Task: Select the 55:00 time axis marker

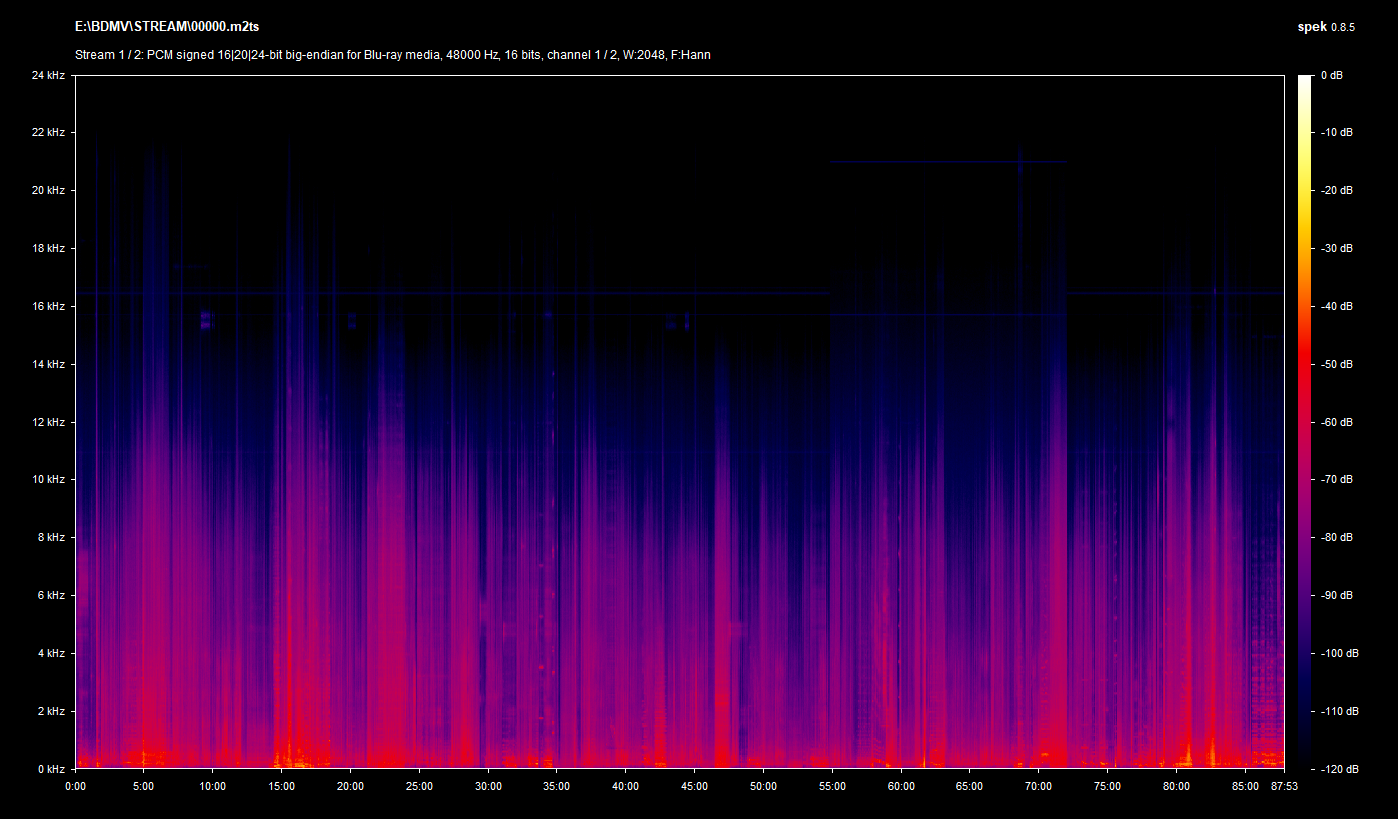Action: point(832,786)
